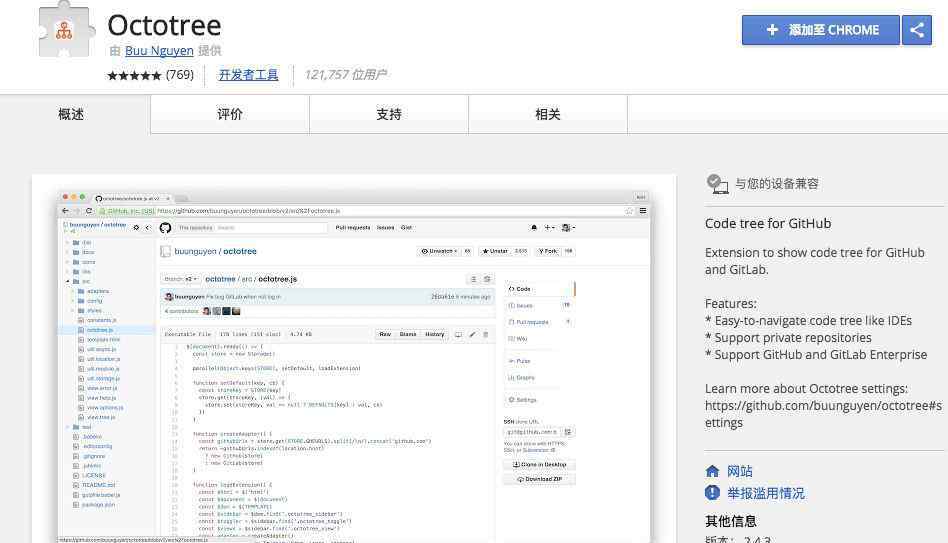Image resolution: width=948 pixels, height=543 pixels.
Task: Switch to the 概述 tab
Action: [x=71, y=114]
